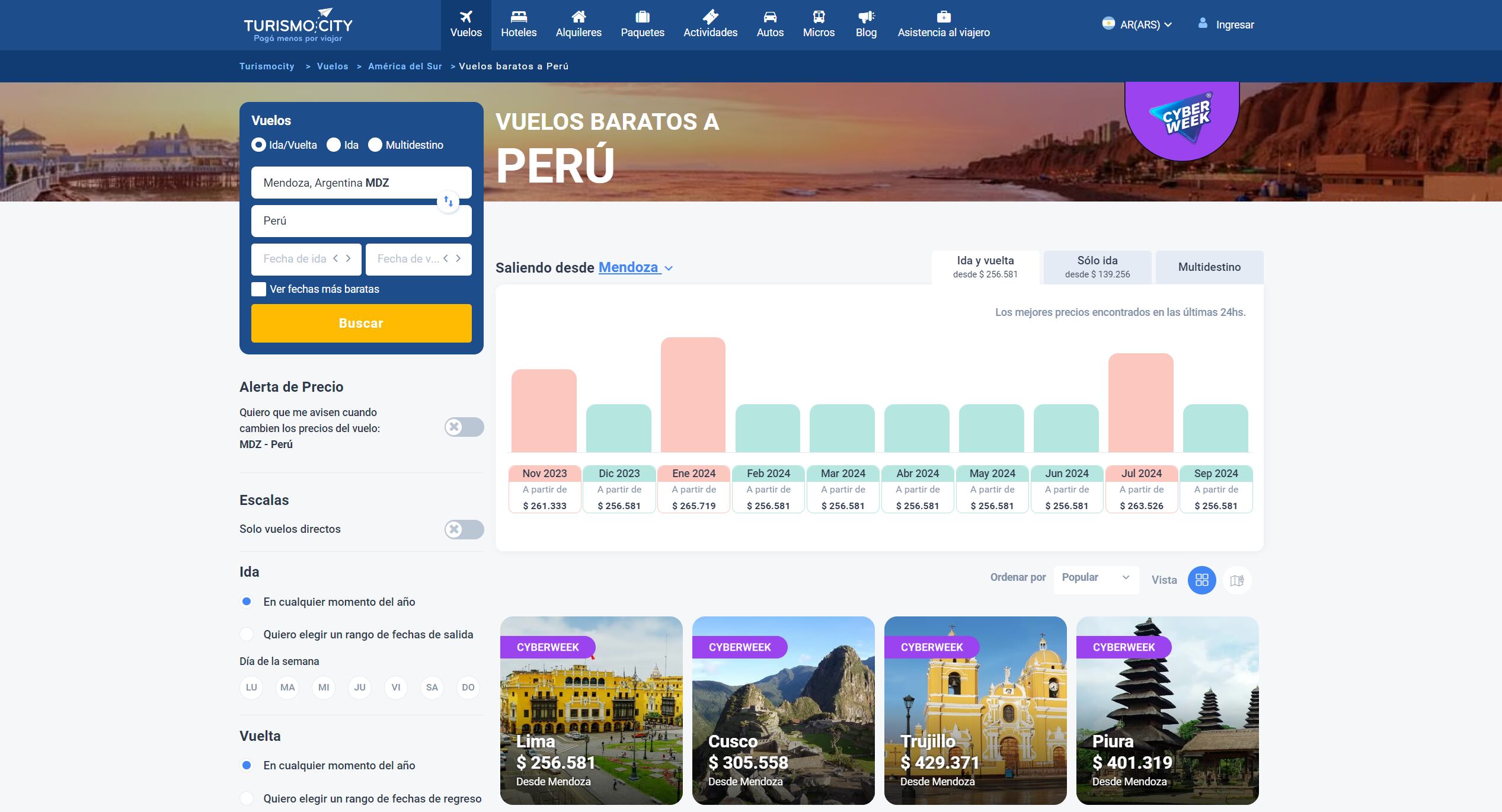Select the Sep 2024 price column
The height and width of the screenshot is (812, 1502).
(x=1216, y=489)
